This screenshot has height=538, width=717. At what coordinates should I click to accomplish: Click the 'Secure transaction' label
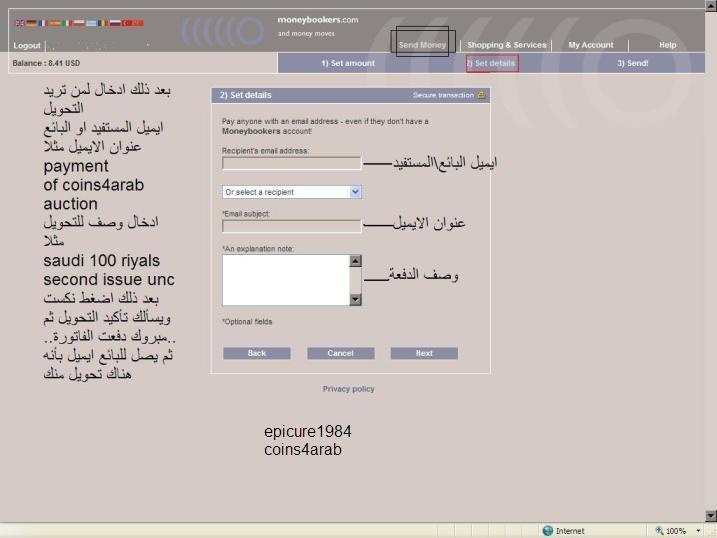click(x=443, y=95)
